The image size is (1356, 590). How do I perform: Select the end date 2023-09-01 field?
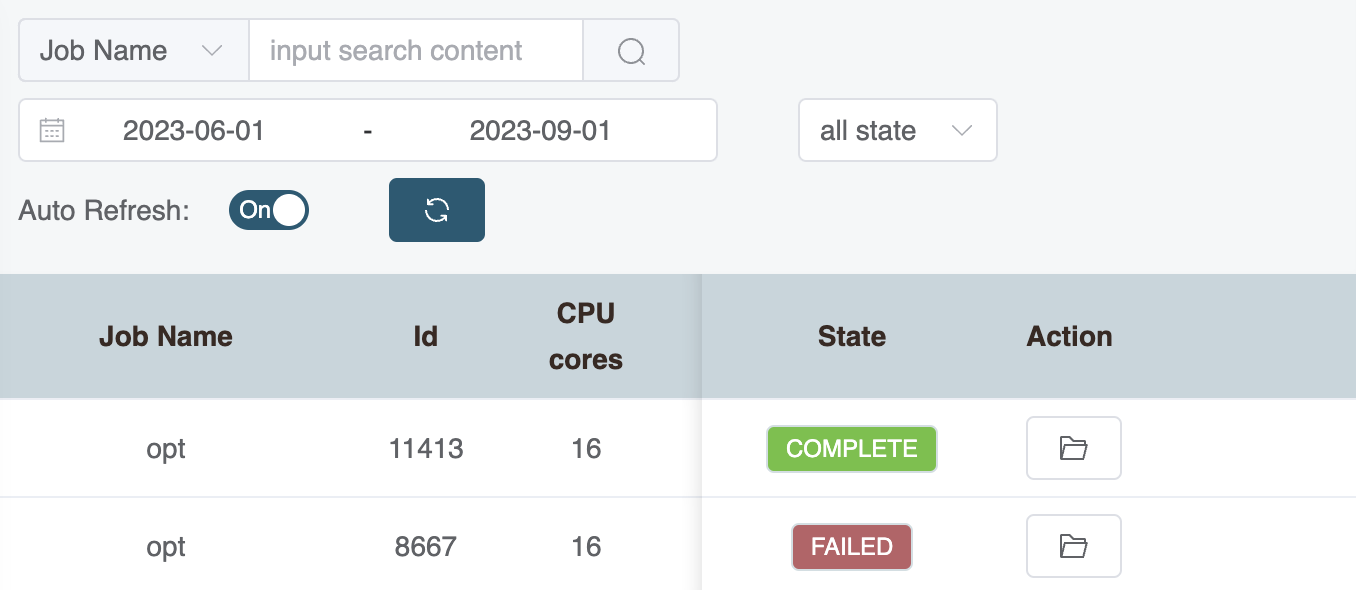(540, 130)
